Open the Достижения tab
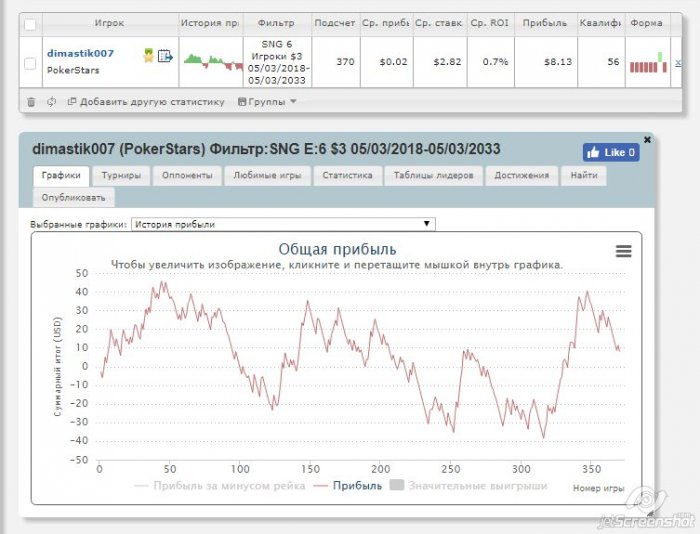The image size is (700, 534). click(521, 175)
